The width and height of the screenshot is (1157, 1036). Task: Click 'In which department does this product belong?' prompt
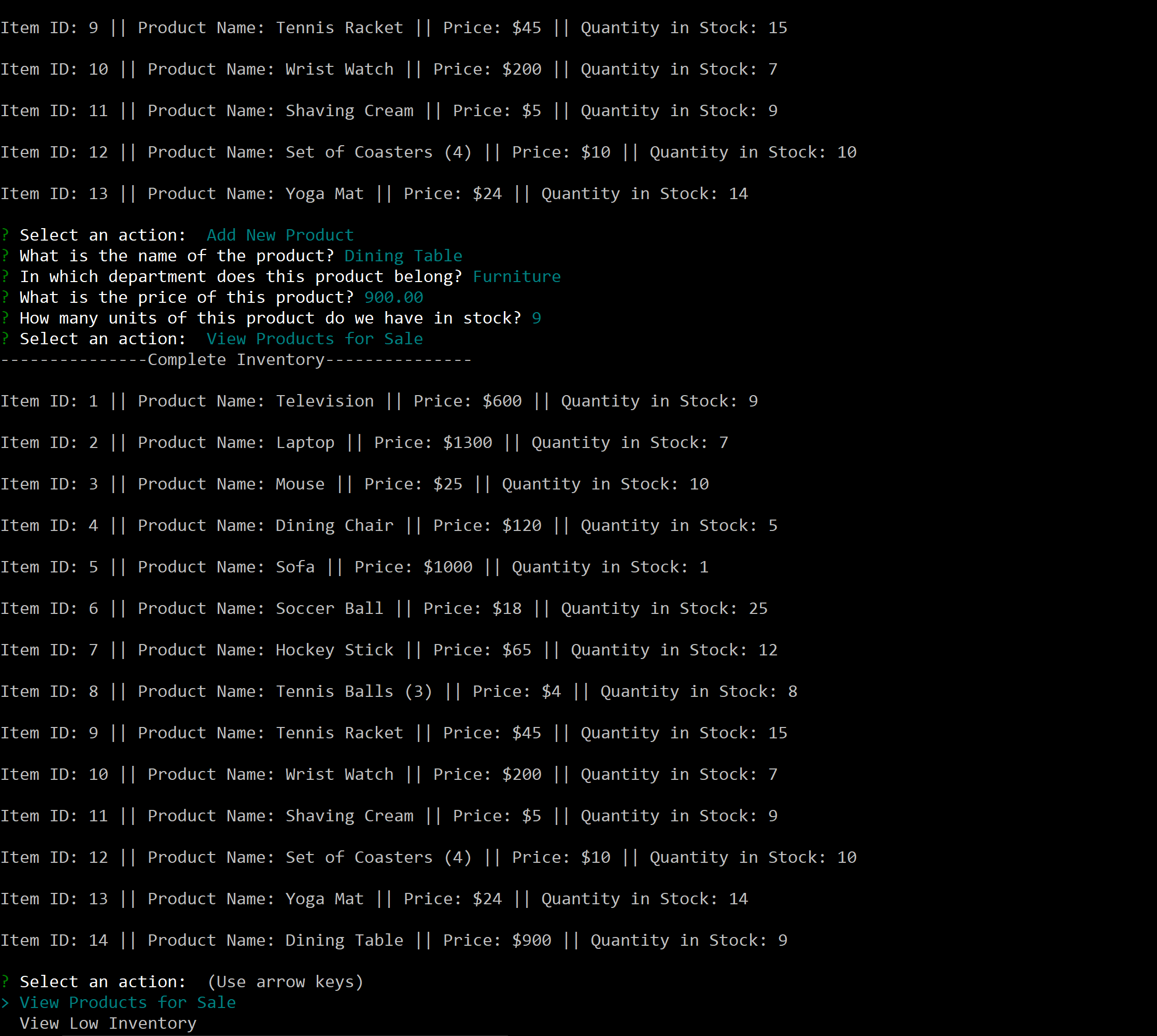click(x=242, y=277)
